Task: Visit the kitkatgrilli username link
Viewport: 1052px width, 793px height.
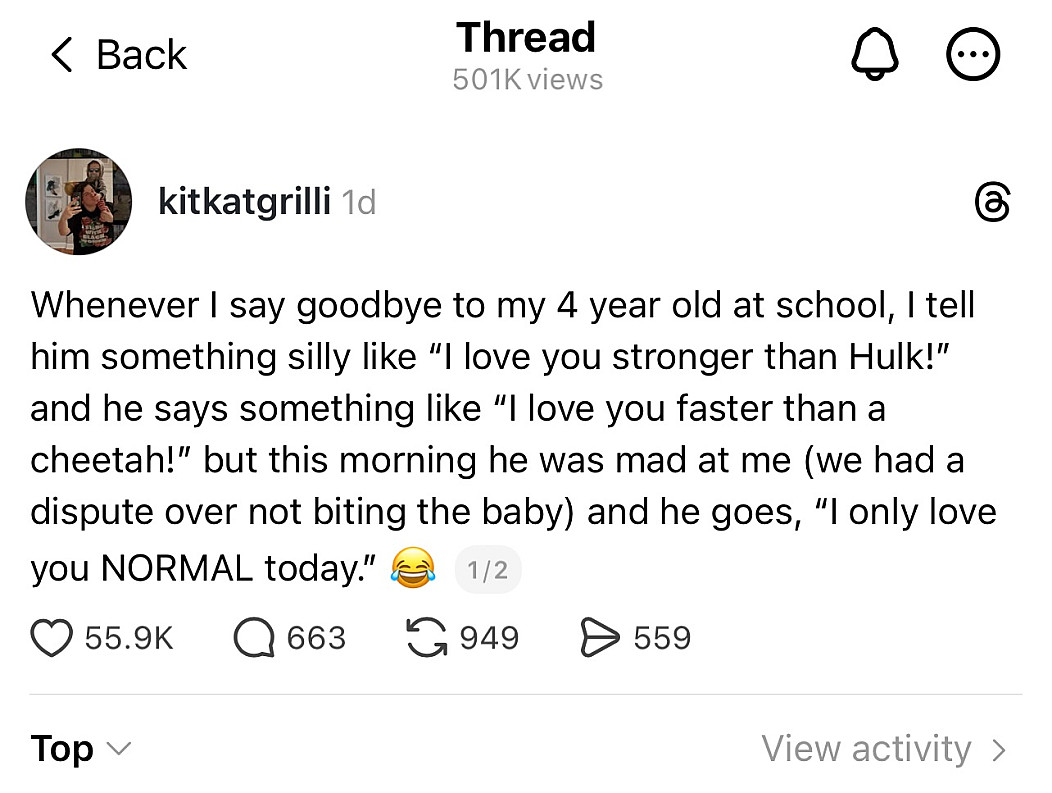Action: pos(244,202)
